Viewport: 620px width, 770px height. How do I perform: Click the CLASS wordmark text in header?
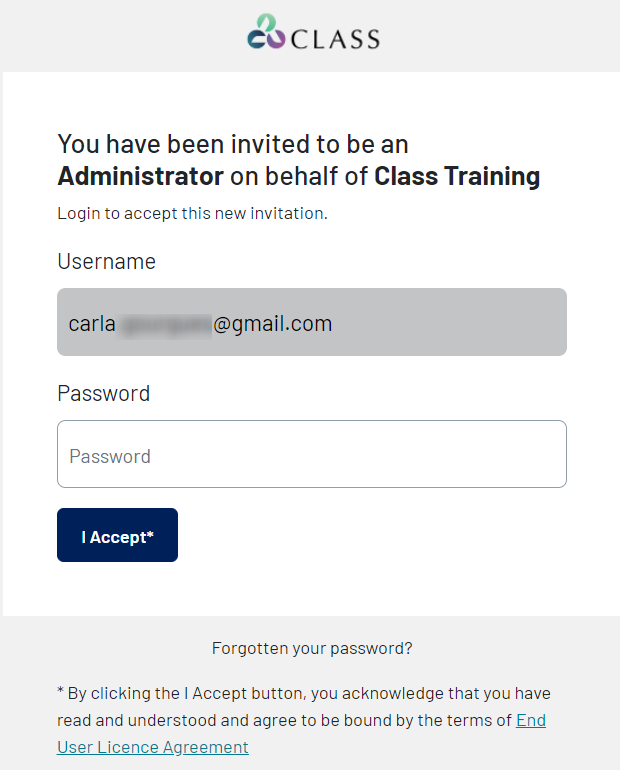(x=335, y=39)
